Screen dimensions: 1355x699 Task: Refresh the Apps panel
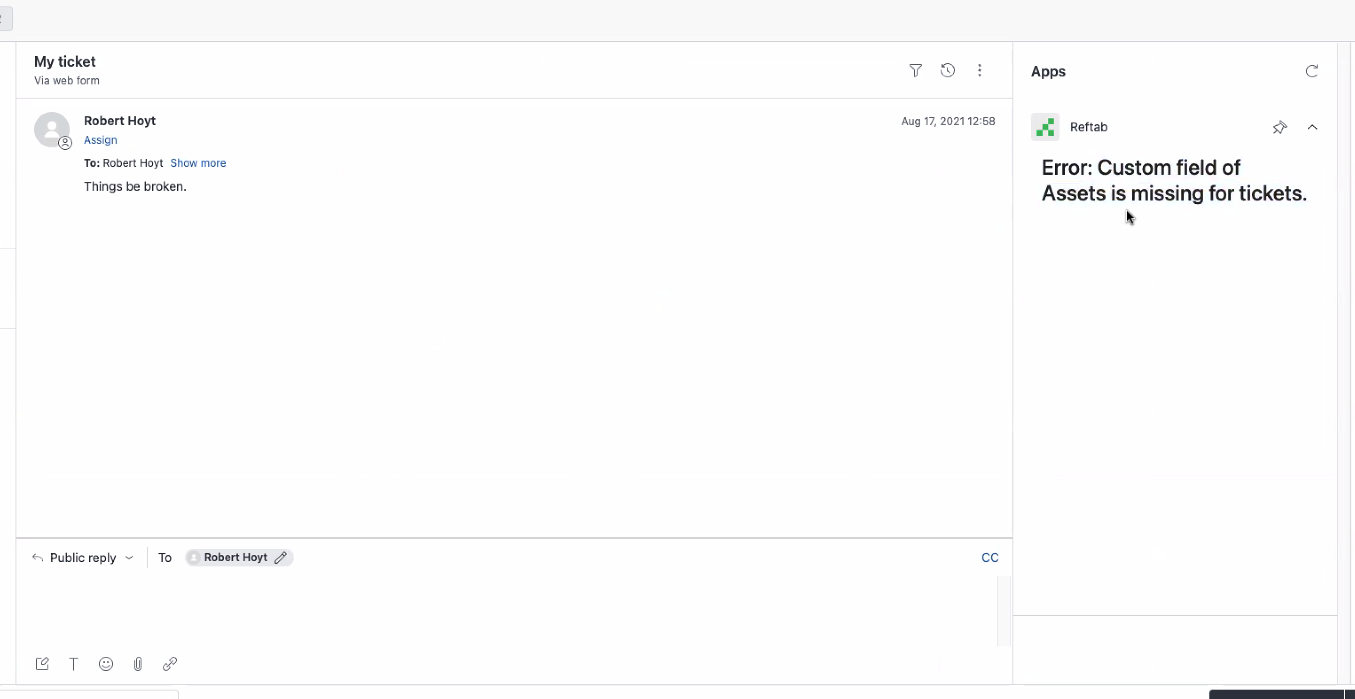coord(1312,71)
